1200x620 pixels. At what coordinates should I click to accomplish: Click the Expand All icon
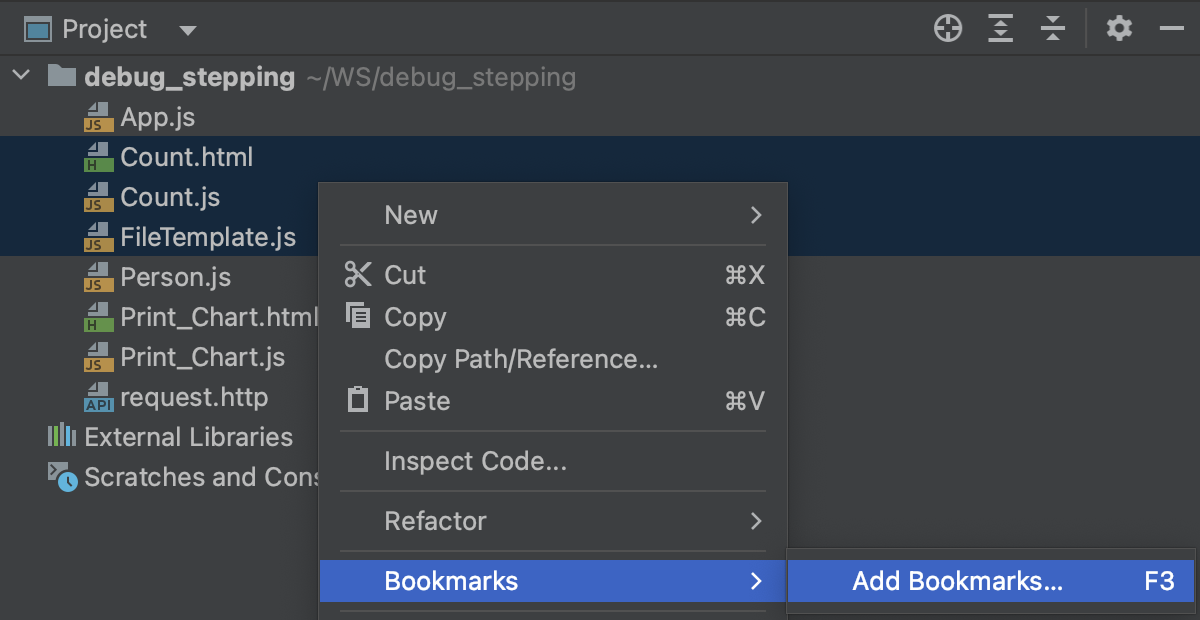1000,28
